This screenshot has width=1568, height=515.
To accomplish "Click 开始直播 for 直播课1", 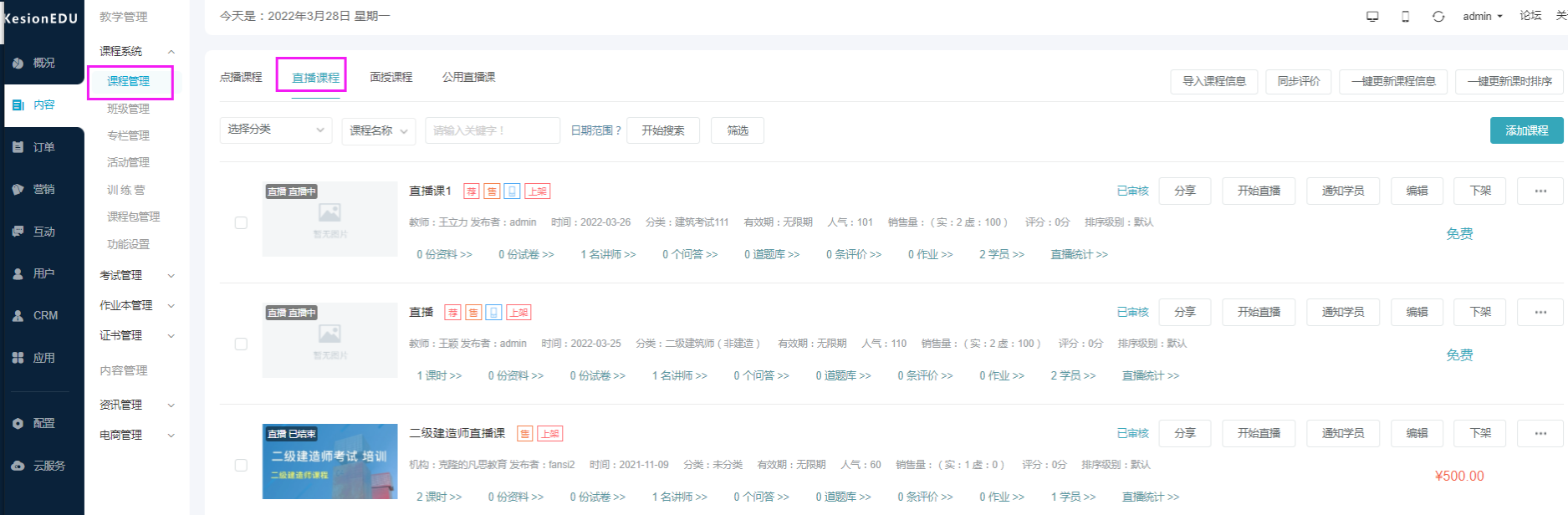I will (x=1259, y=191).
